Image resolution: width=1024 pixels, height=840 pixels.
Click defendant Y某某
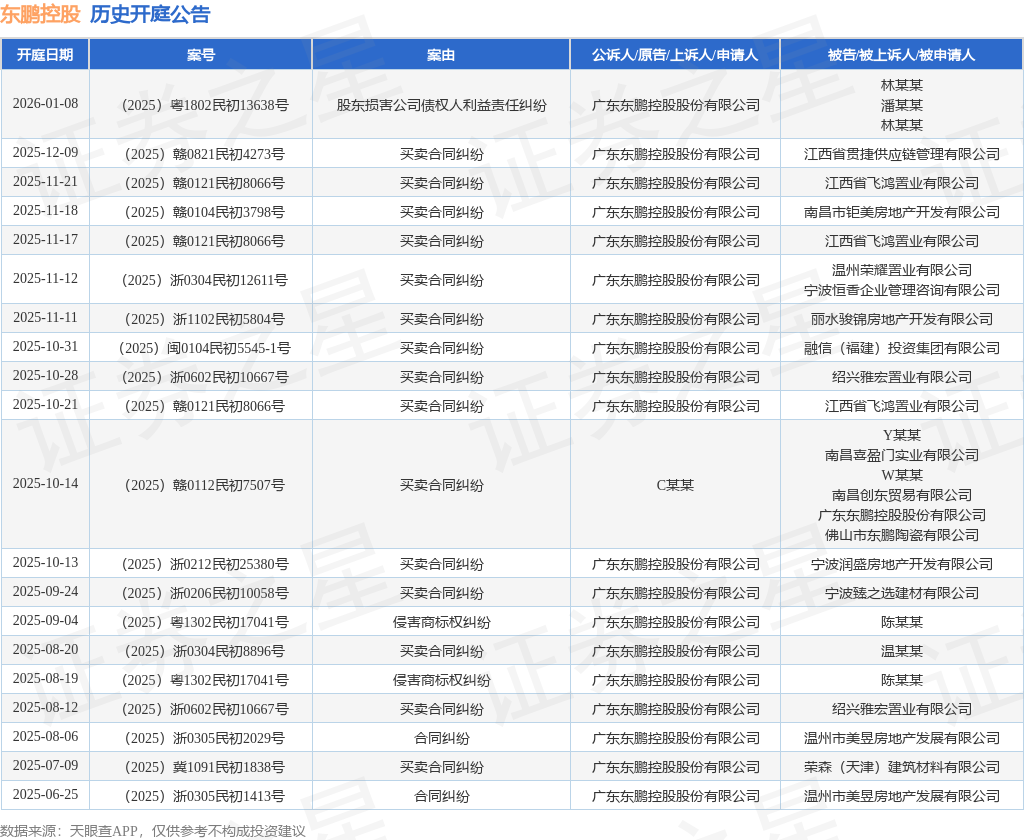click(x=902, y=435)
